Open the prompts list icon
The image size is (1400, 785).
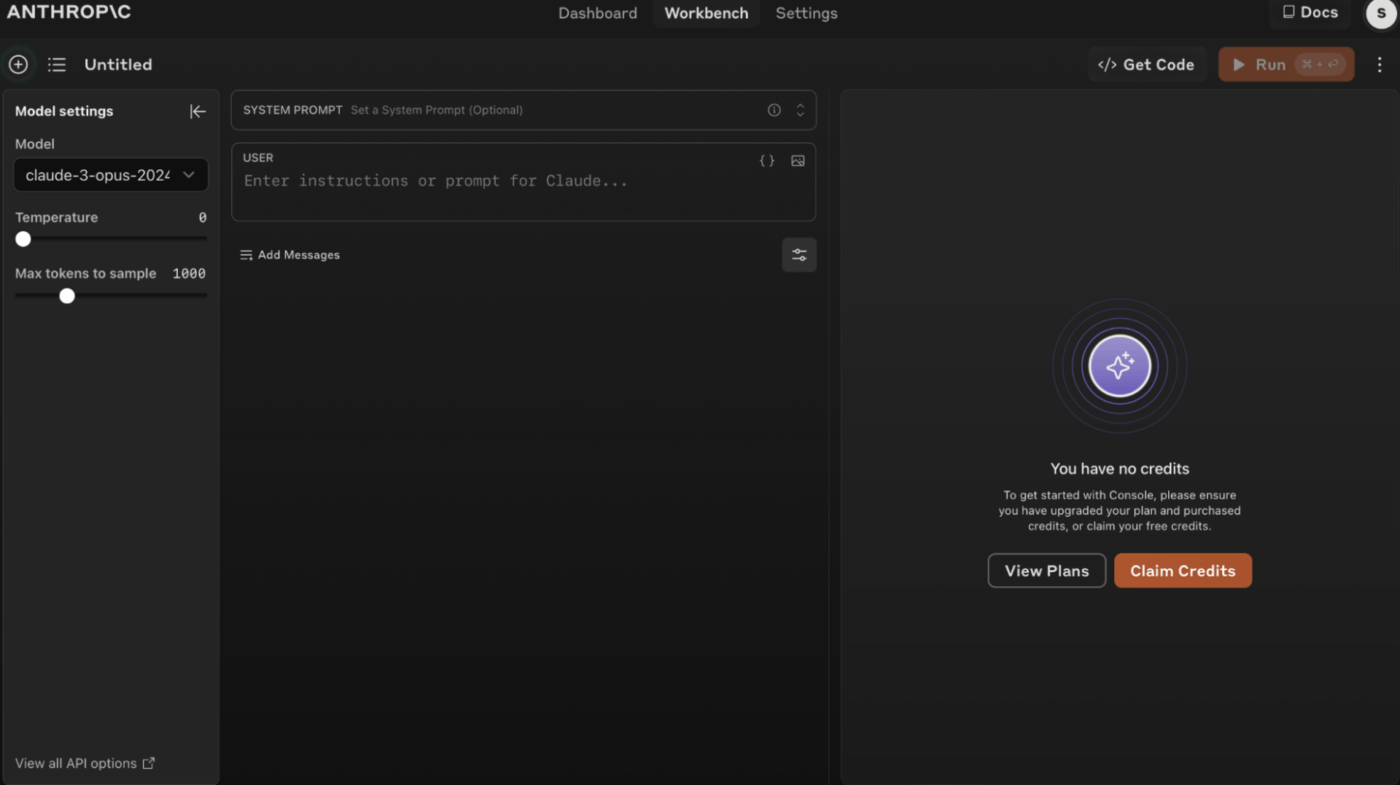click(57, 64)
